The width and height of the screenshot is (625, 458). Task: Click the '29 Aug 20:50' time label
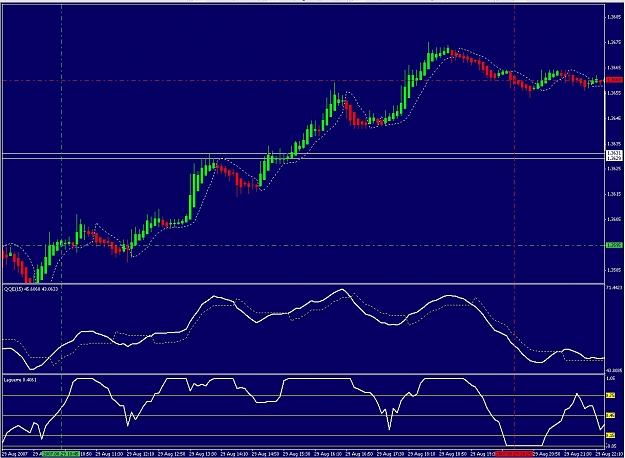(x=547, y=454)
